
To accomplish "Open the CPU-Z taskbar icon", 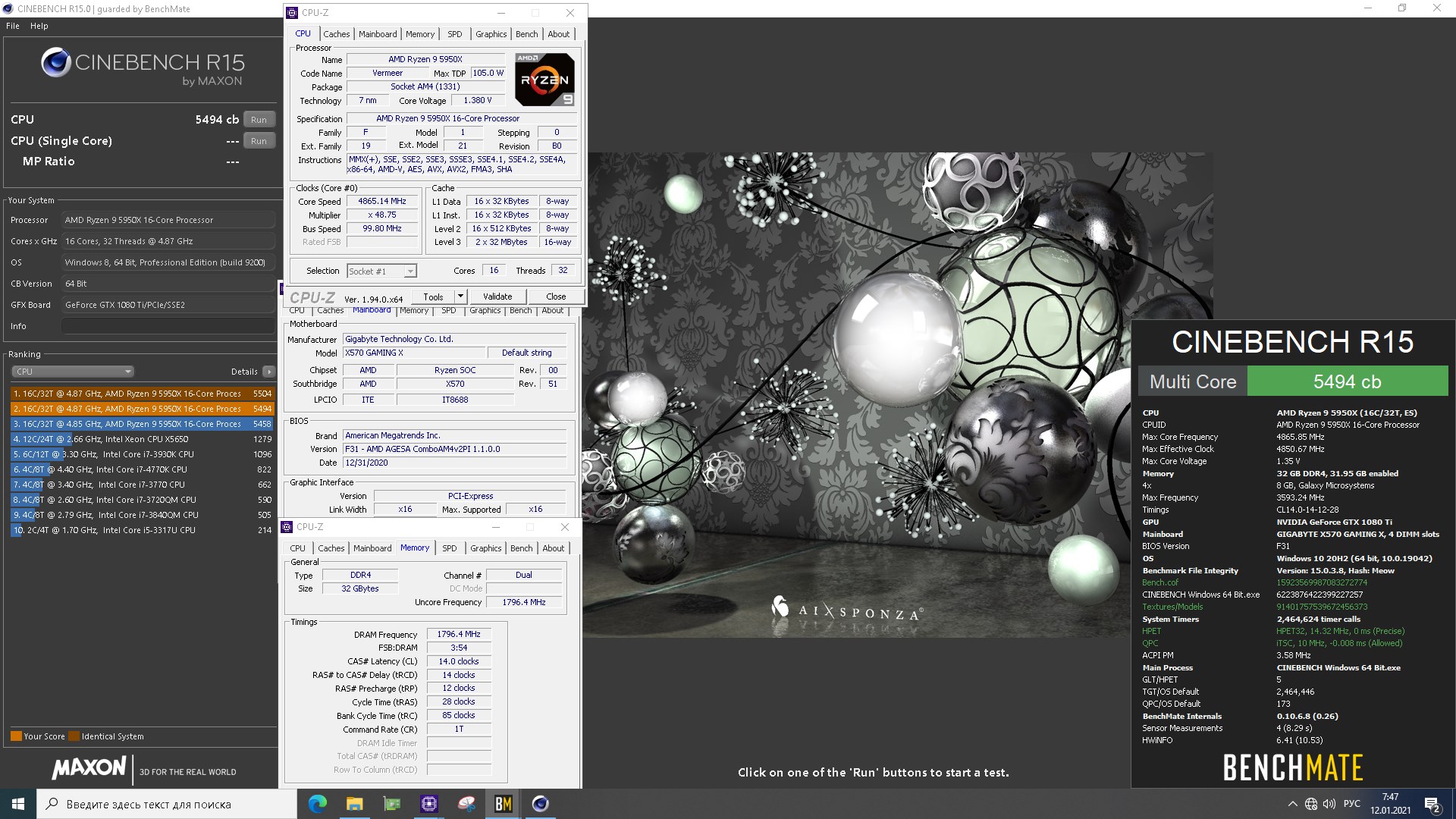I will click(x=429, y=804).
